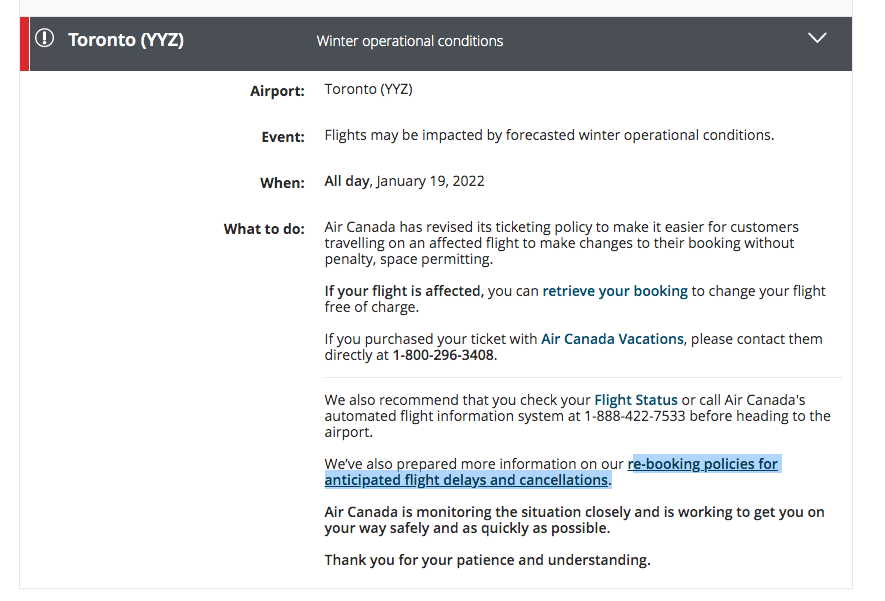Click the bold If your flight is affected text

[x=404, y=291]
